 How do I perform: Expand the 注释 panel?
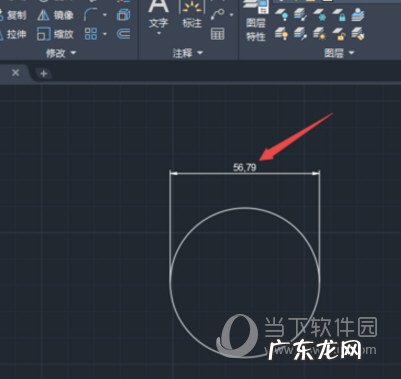[187, 53]
